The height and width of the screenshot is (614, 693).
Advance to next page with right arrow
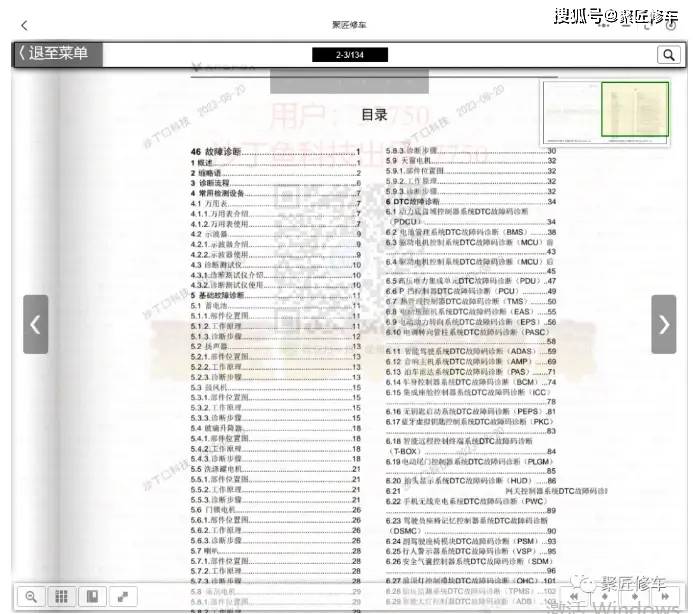[x=663, y=324]
